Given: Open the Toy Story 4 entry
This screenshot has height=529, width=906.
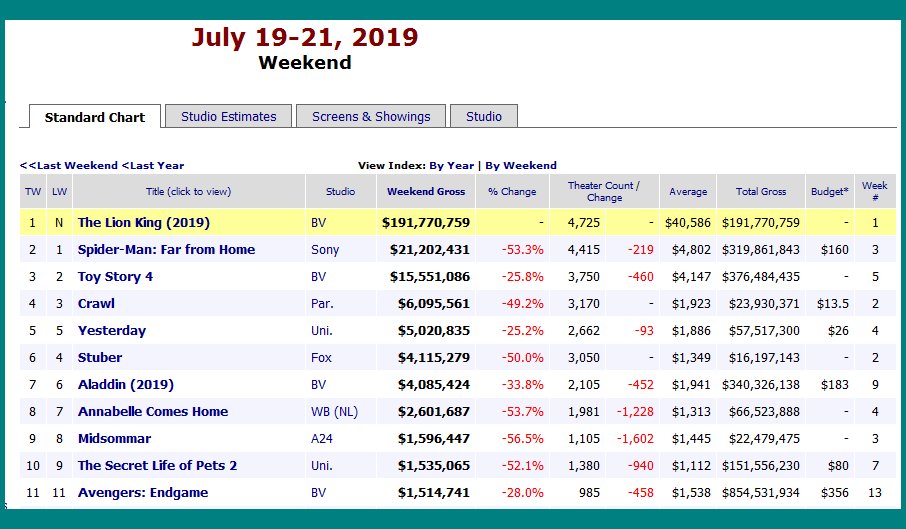Looking at the screenshot, I should 115,276.
